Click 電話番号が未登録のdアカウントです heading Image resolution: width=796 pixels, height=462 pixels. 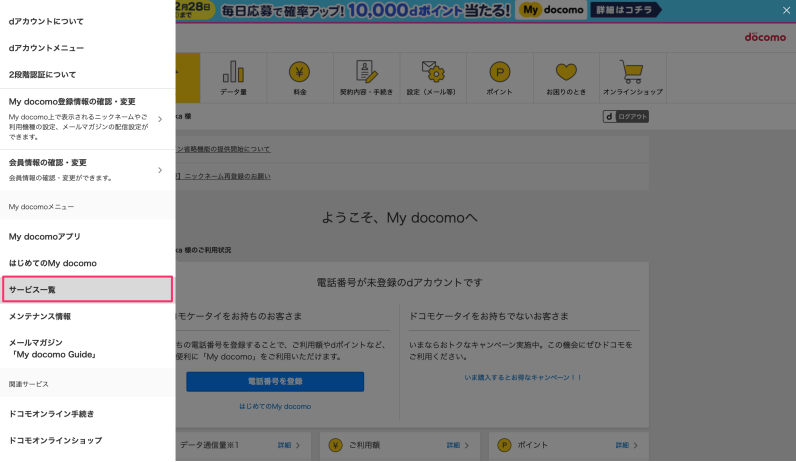[x=399, y=282]
